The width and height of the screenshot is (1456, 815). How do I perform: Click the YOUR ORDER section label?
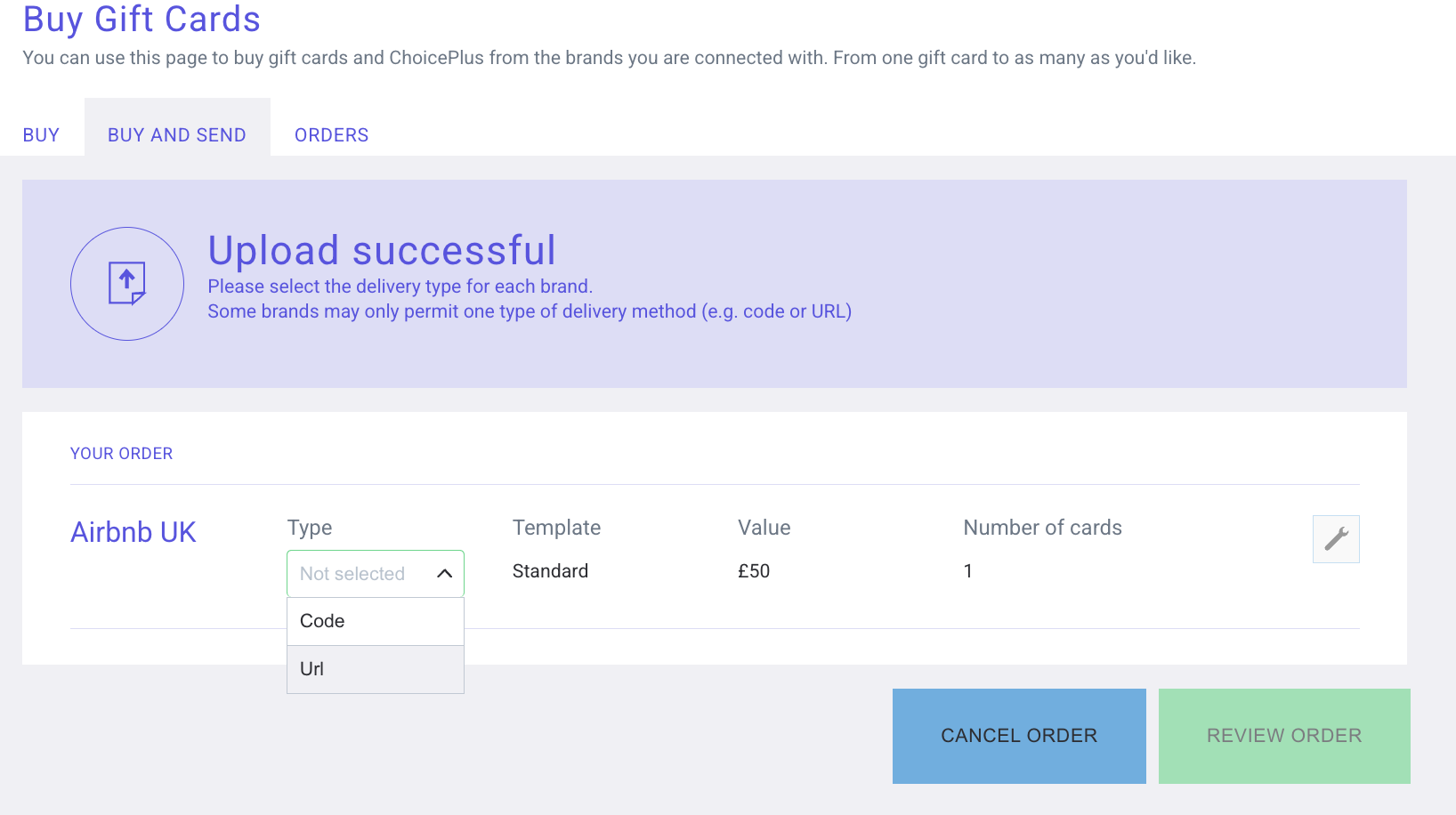point(122,454)
